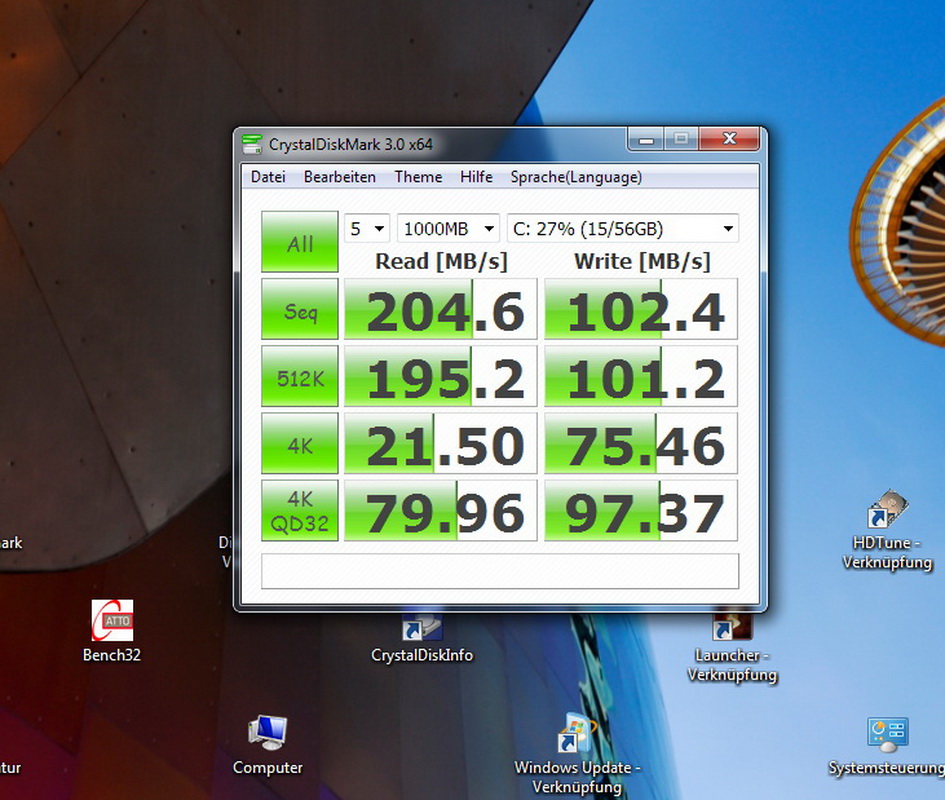Click the 4K QD32 read result 79.96

441,511
